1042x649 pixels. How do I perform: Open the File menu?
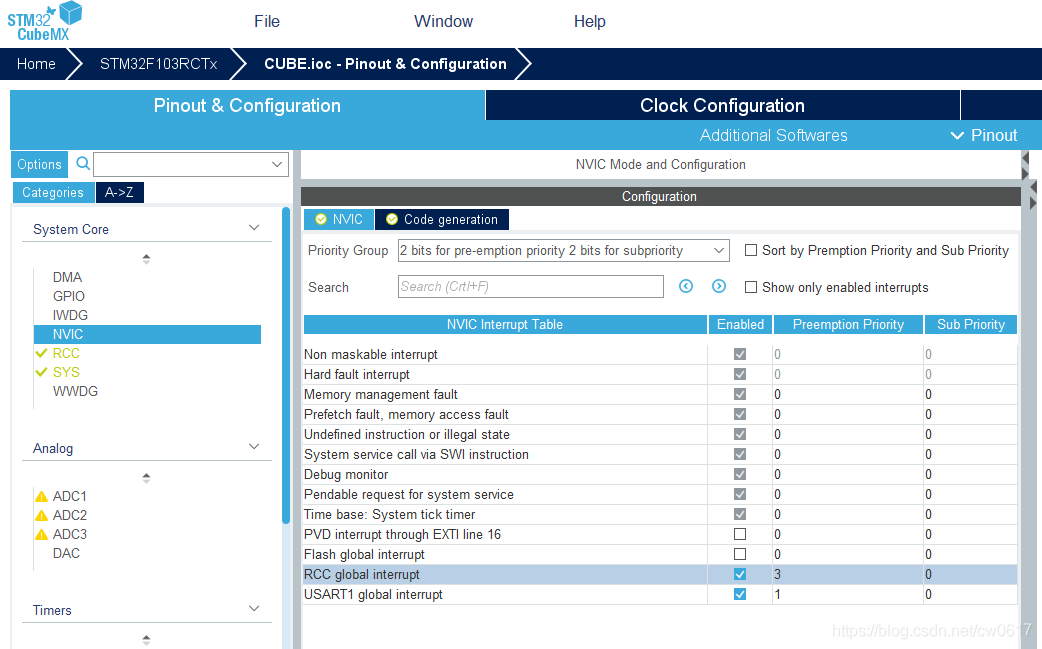pos(267,21)
